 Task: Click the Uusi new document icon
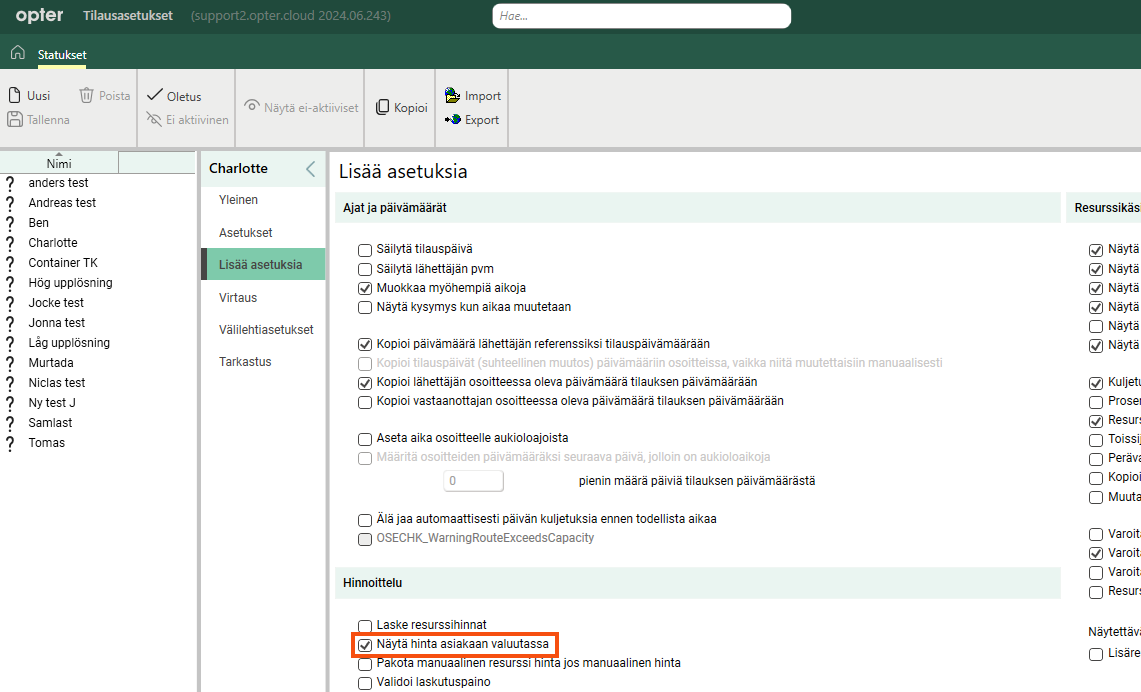[14, 96]
